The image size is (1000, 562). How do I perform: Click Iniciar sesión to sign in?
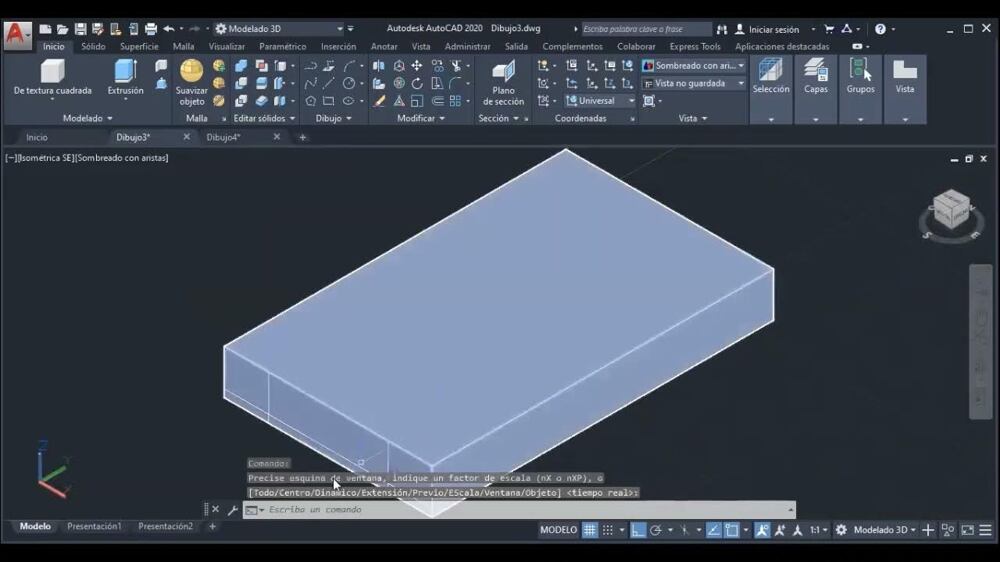(x=773, y=29)
